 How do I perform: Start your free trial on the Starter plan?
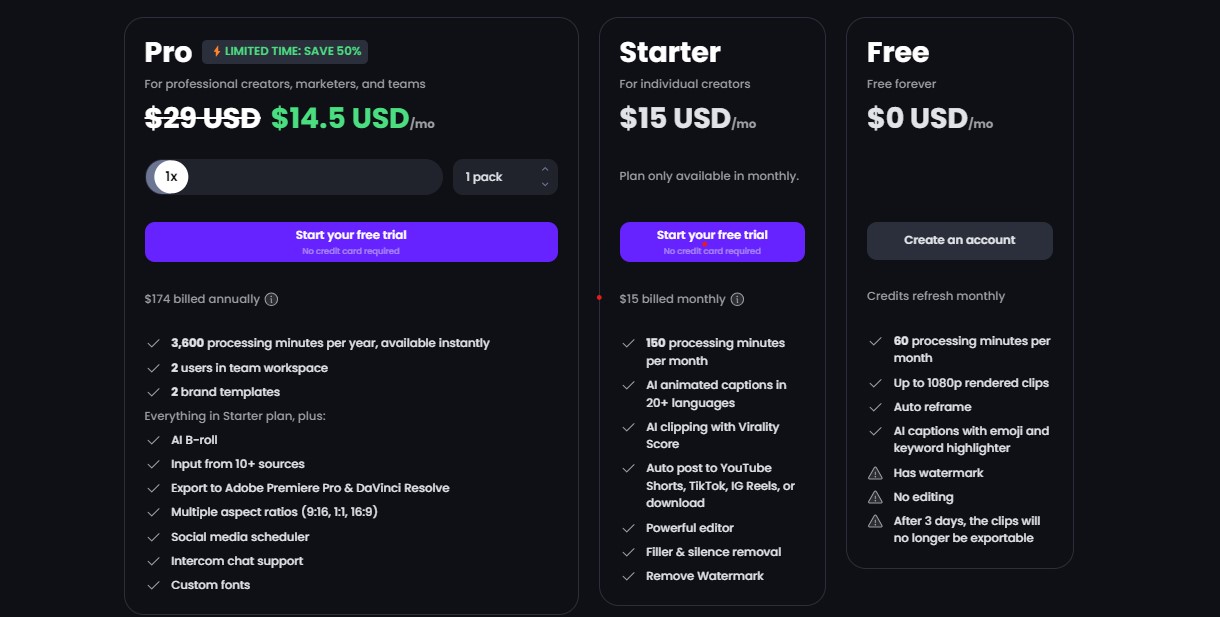[x=712, y=241]
